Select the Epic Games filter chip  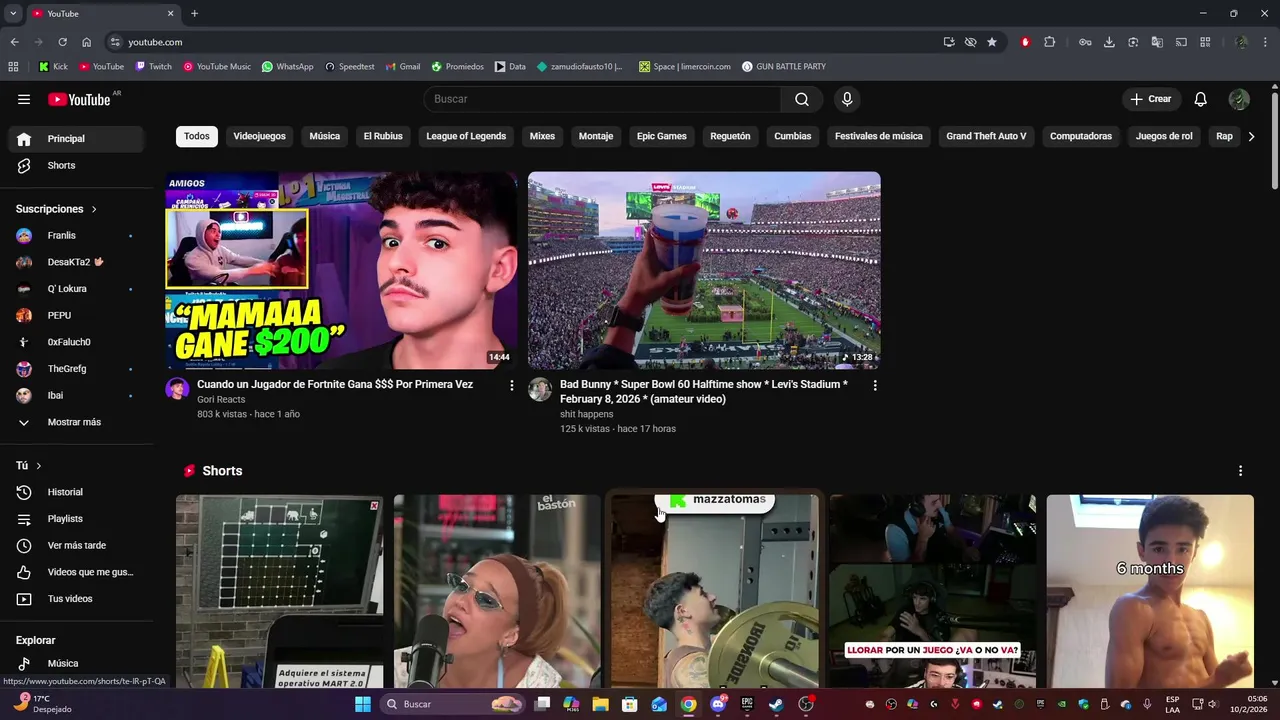point(662,136)
